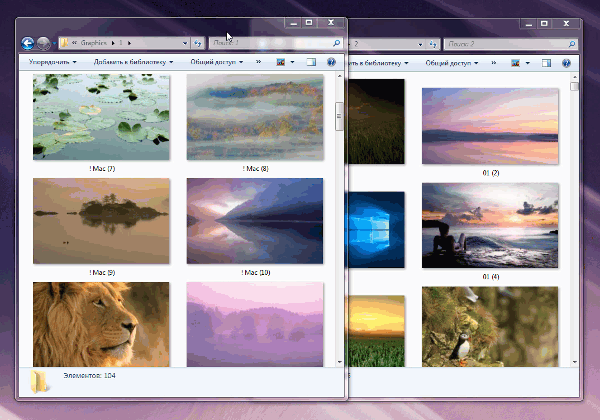Open recent pages arrow beside Forward button
Screen dimensions: 600x420
(54, 43)
